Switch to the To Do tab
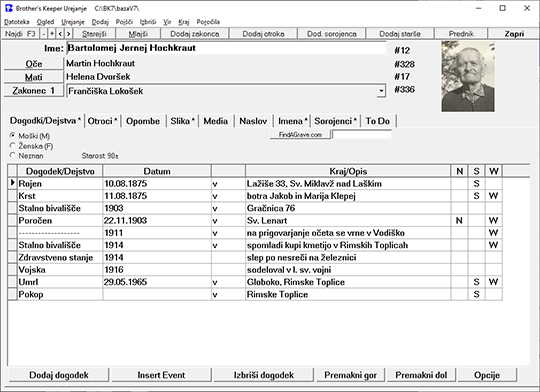540x392 pixels. 377,121
